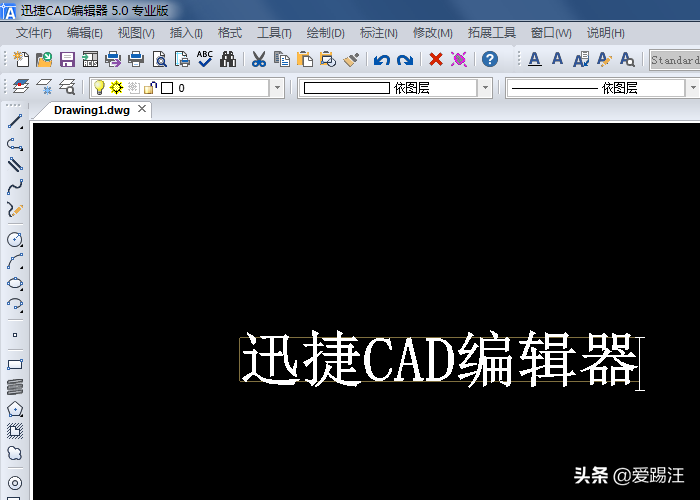700x500 pixels.
Task: Open the 视图(V) menu
Action: coord(136,33)
